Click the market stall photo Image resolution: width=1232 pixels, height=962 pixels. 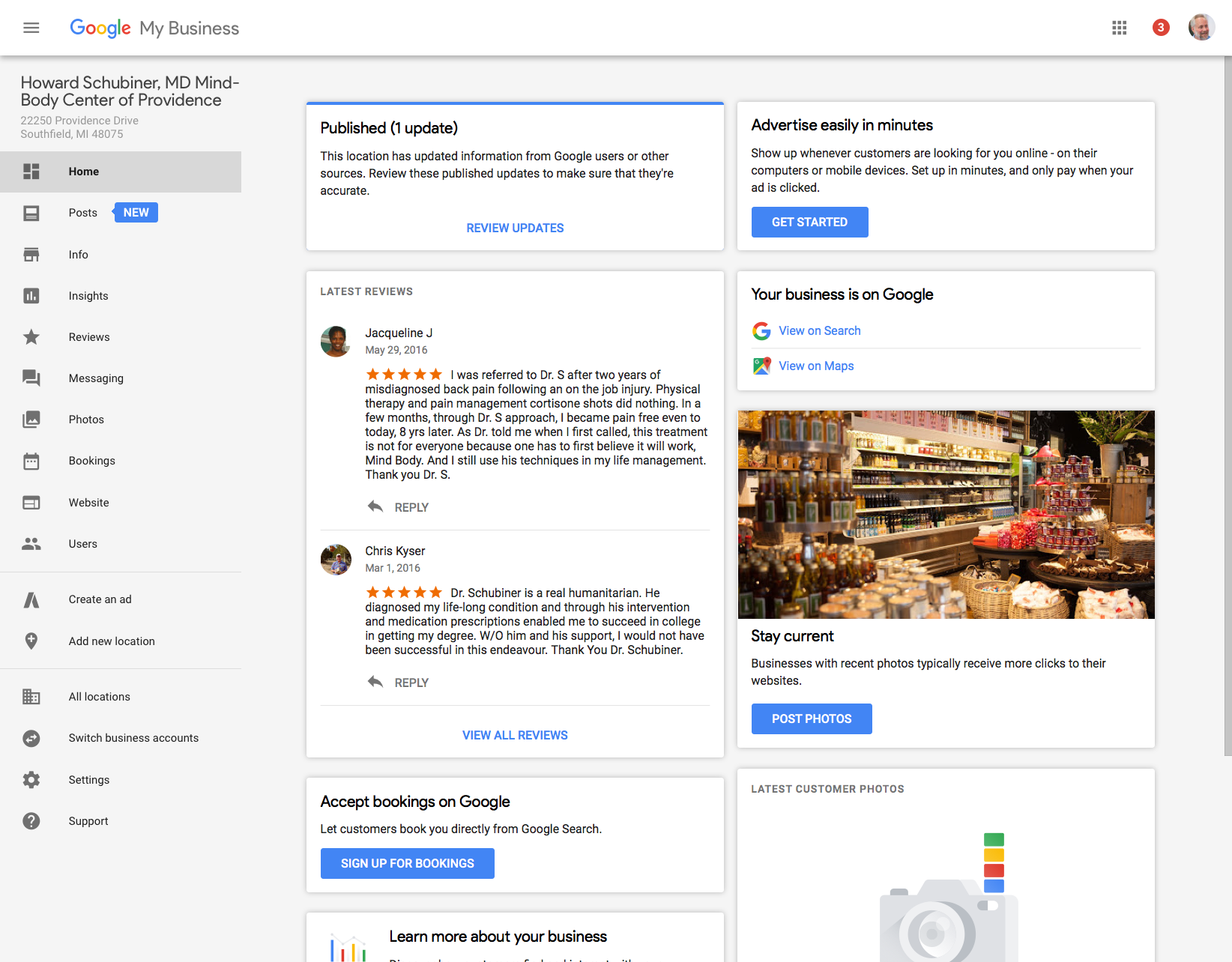click(x=946, y=515)
